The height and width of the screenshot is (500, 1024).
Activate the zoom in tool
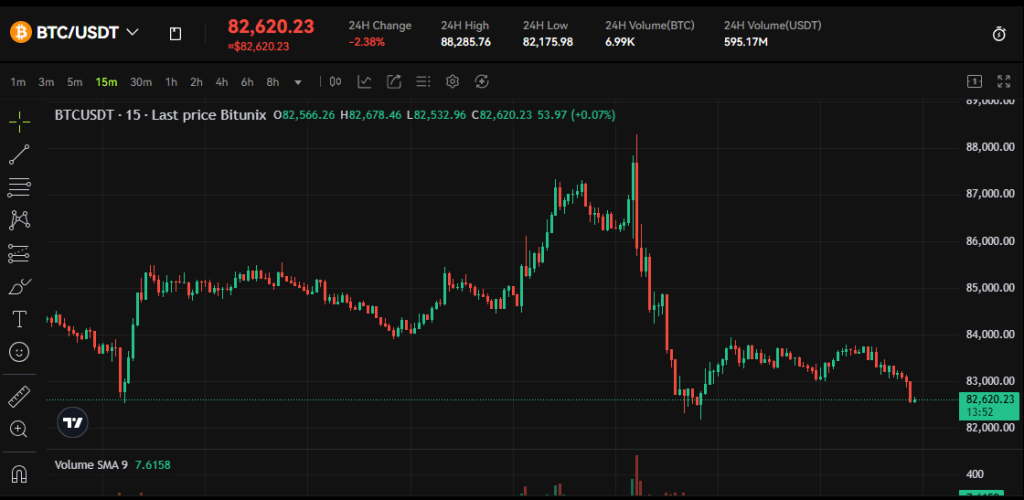(19, 429)
